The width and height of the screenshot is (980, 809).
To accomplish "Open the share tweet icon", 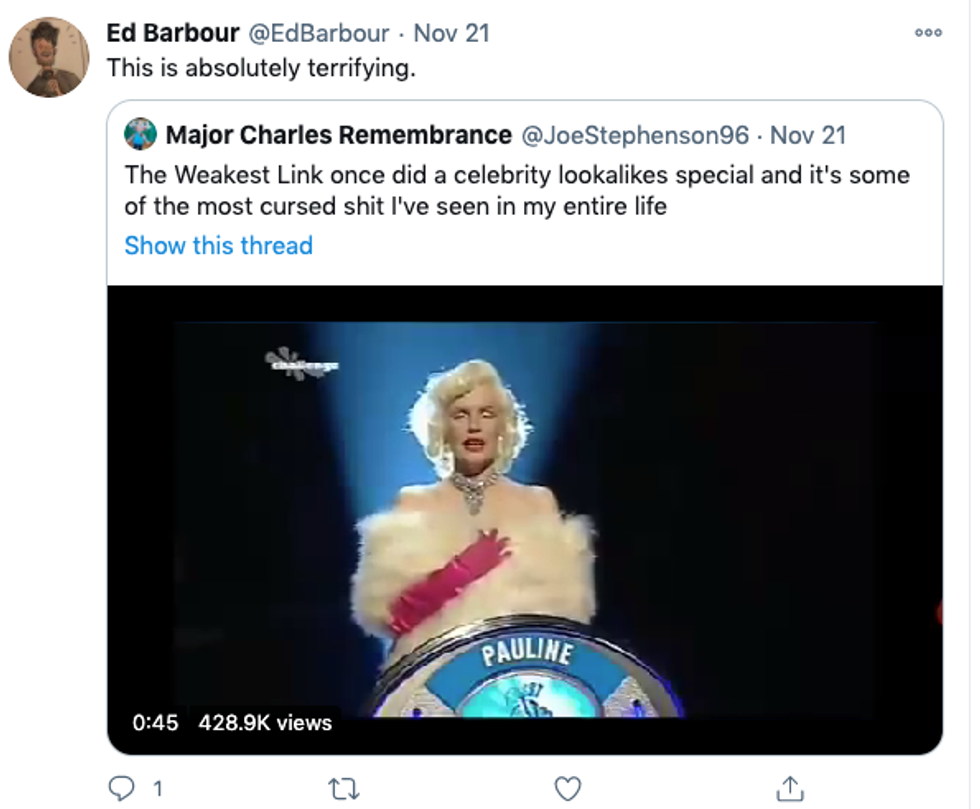I will coord(789,788).
